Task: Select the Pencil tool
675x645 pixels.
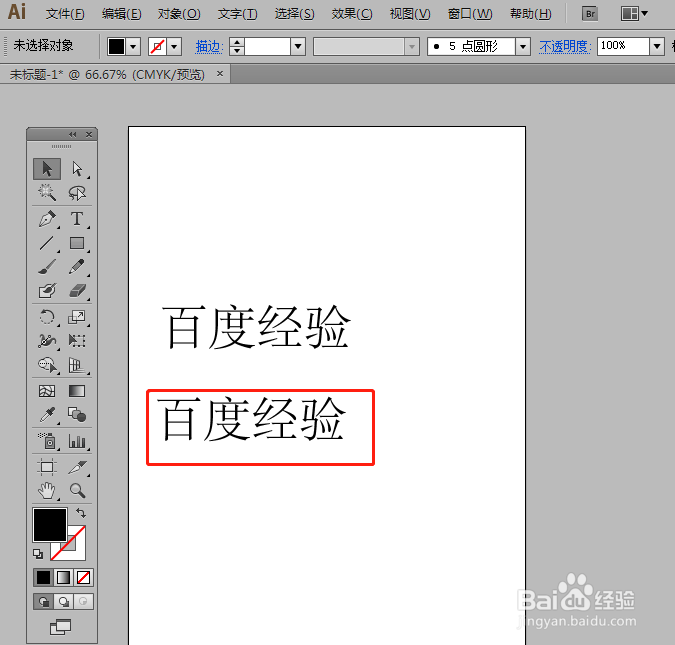Action: pos(77,267)
